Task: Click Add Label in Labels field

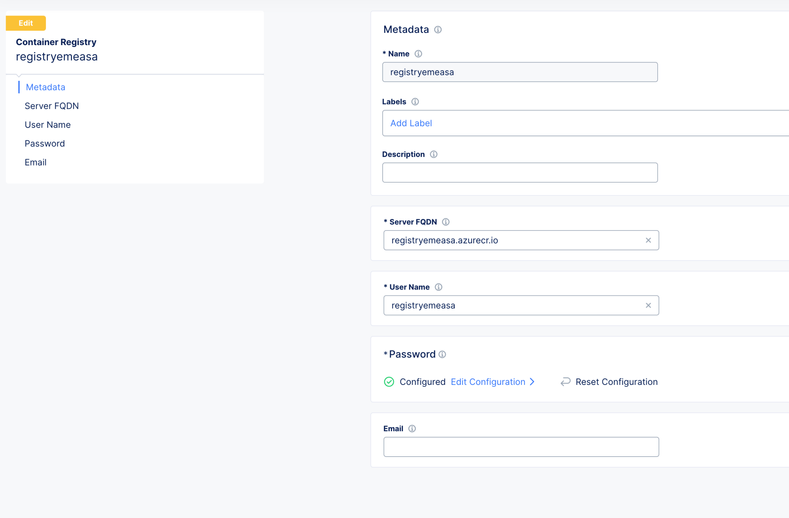Action: [411, 123]
